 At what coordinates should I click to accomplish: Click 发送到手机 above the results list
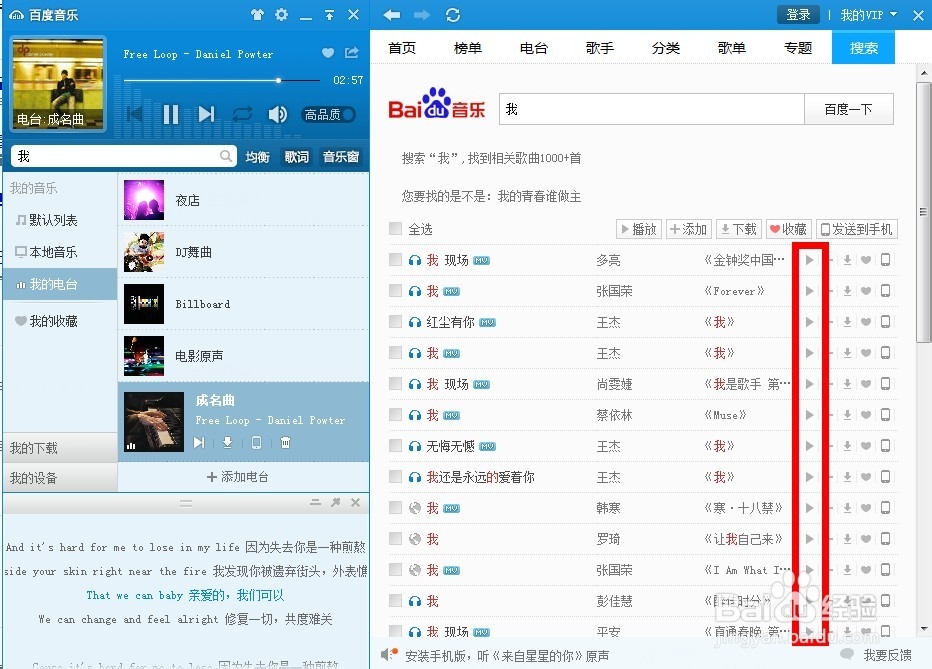[857, 229]
